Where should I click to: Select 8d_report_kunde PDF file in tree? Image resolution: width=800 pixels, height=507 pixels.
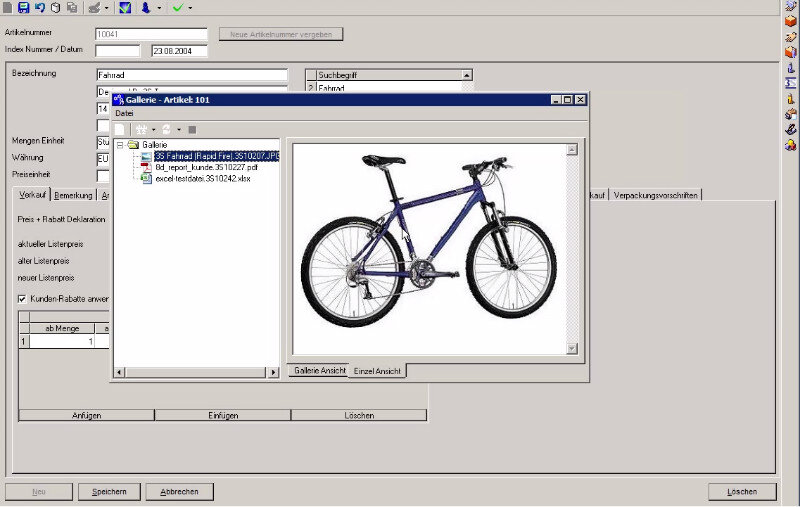point(199,166)
